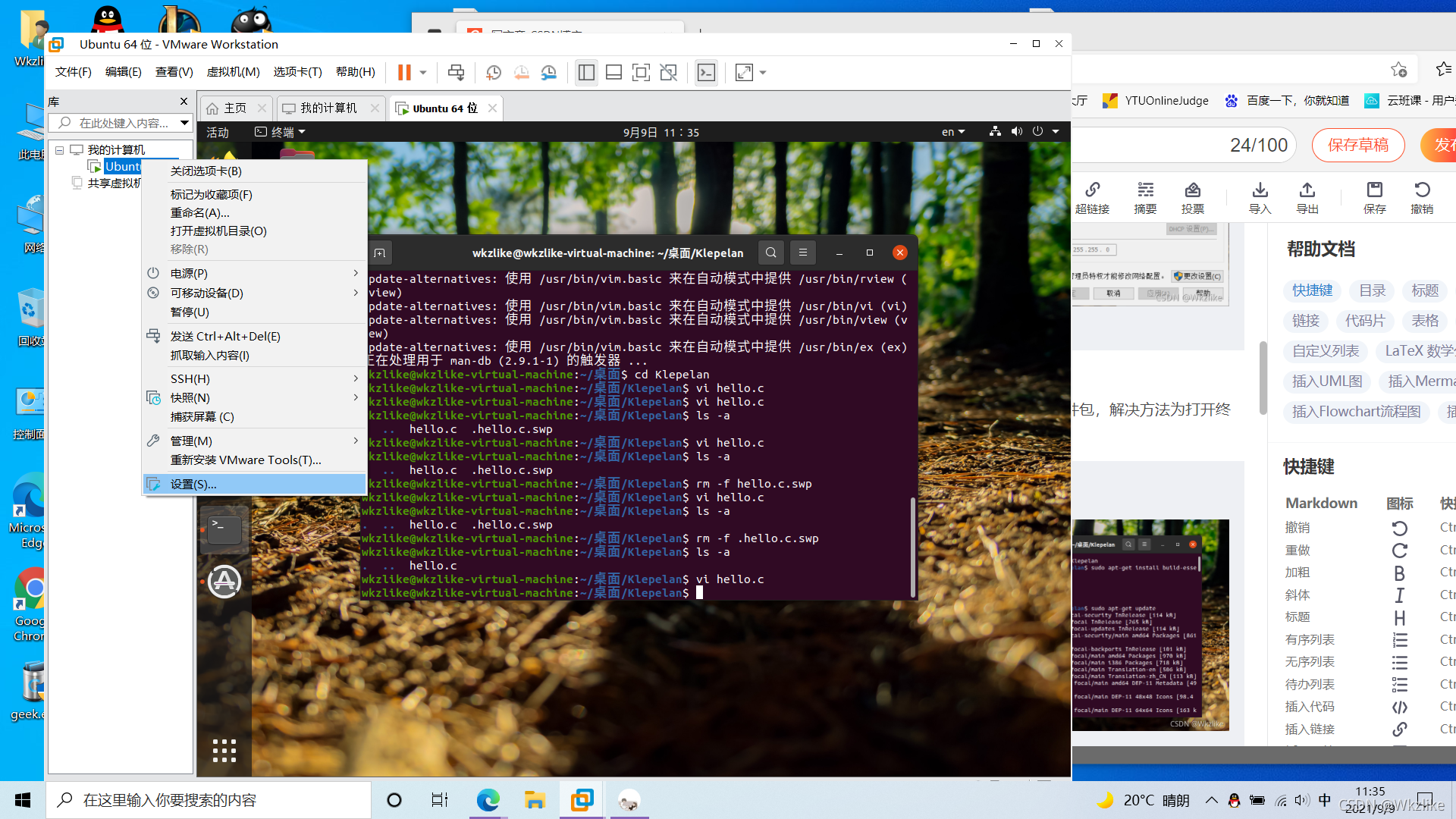Open the snapshot manager wrench-clock icon
The width and height of the screenshot is (1456, 819).
coord(548,73)
